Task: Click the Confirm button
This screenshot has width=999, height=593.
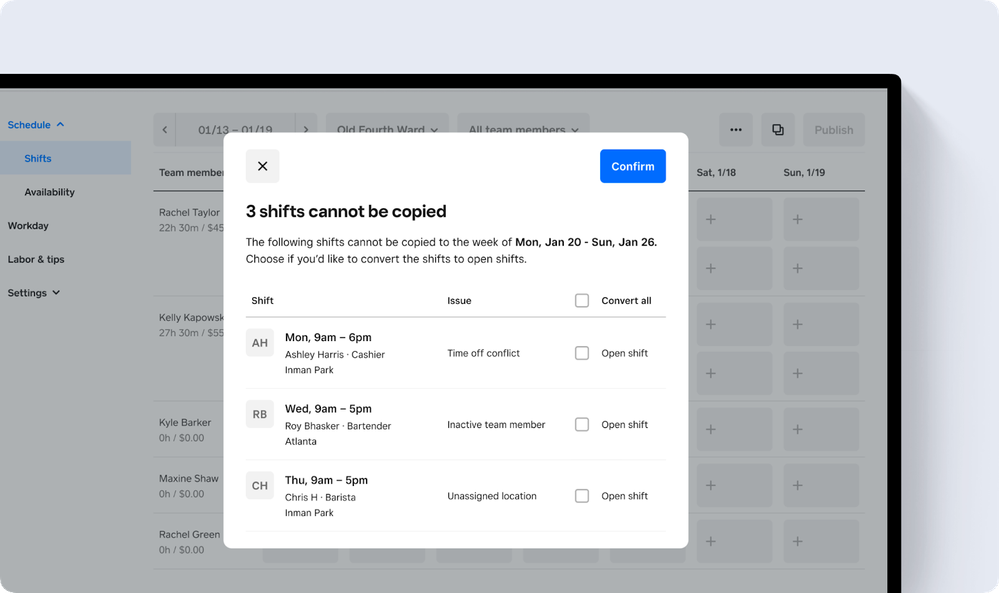Action: [632, 166]
